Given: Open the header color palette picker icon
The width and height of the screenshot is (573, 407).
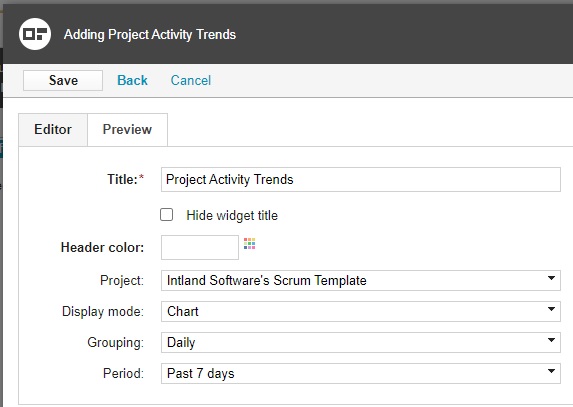Looking at the screenshot, I should coord(250,243).
